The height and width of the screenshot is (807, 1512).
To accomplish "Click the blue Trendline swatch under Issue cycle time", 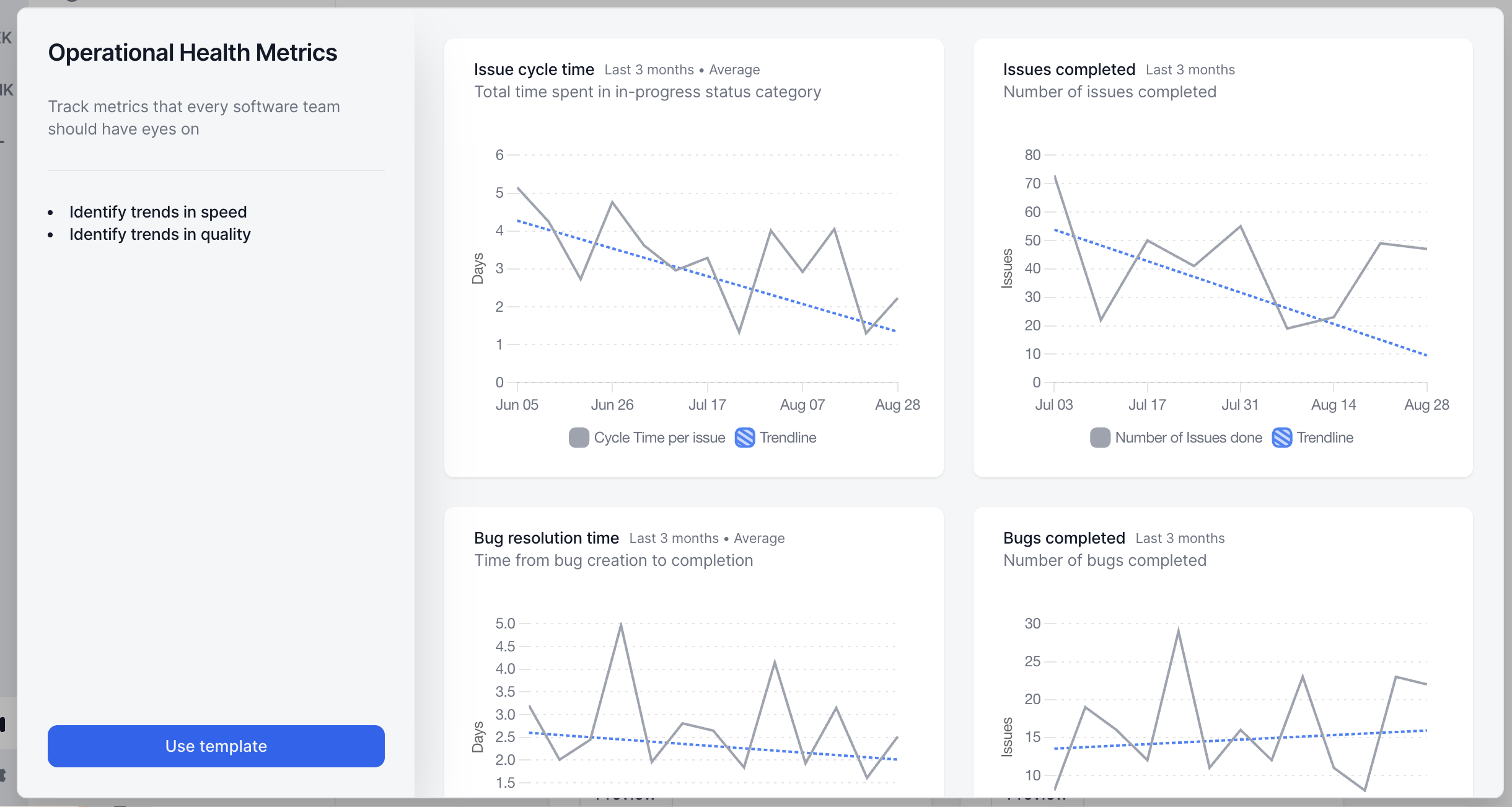I will [744, 438].
